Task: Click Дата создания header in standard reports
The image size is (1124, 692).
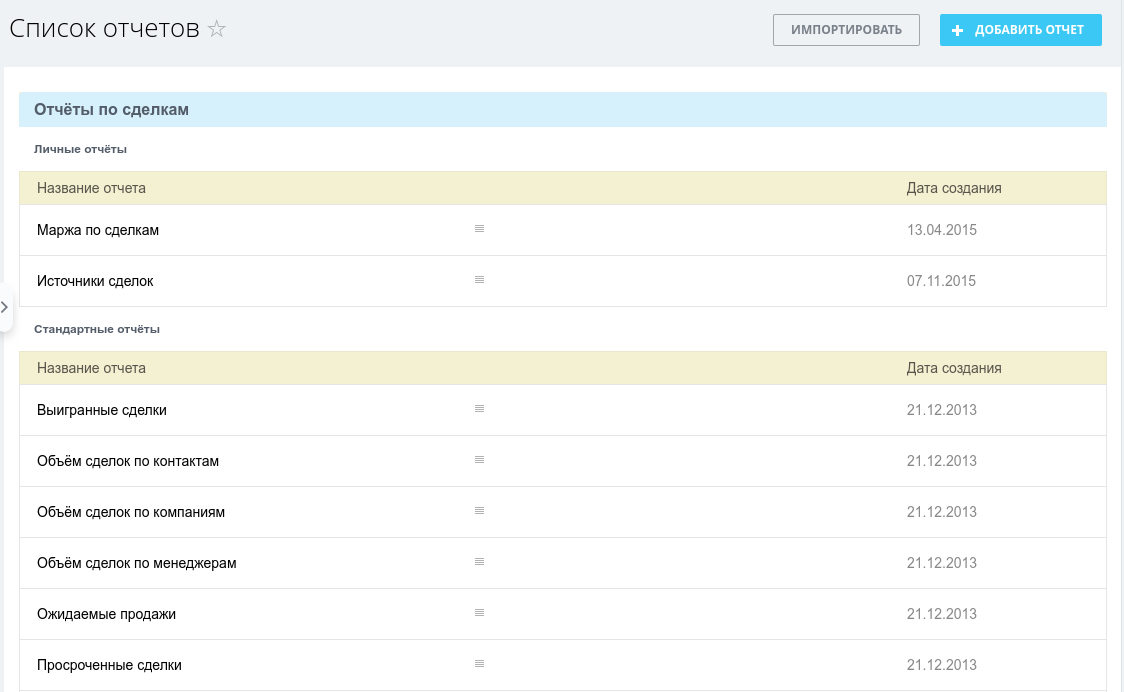Action: [x=953, y=368]
